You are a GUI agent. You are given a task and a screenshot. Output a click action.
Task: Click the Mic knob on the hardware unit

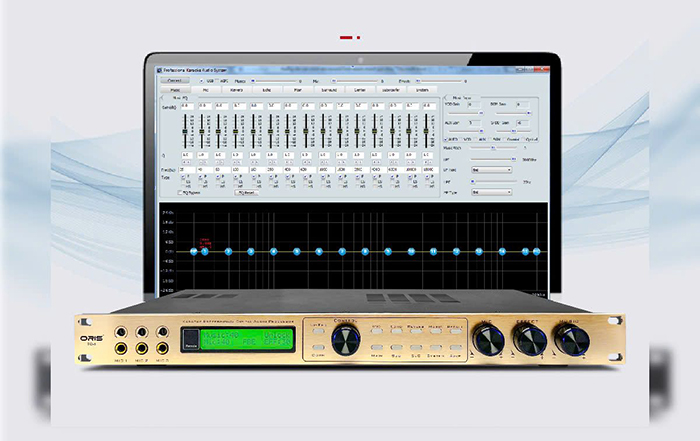coord(488,340)
